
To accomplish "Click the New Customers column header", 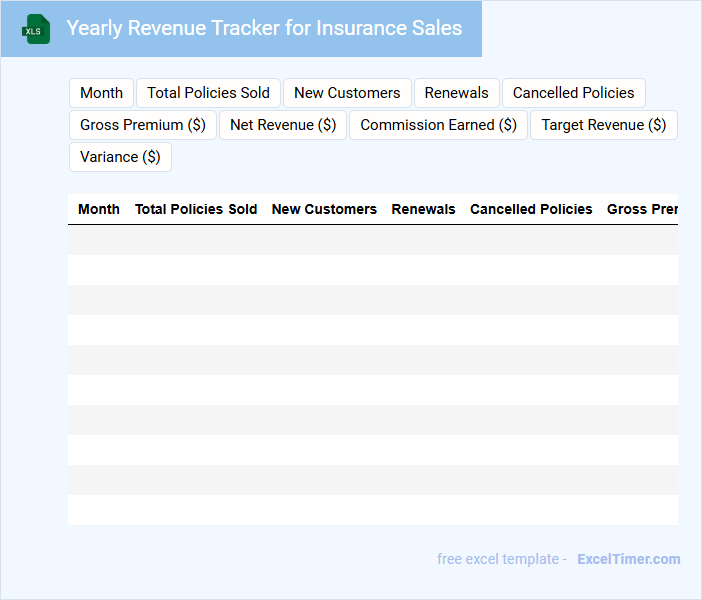I will (324, 209).
